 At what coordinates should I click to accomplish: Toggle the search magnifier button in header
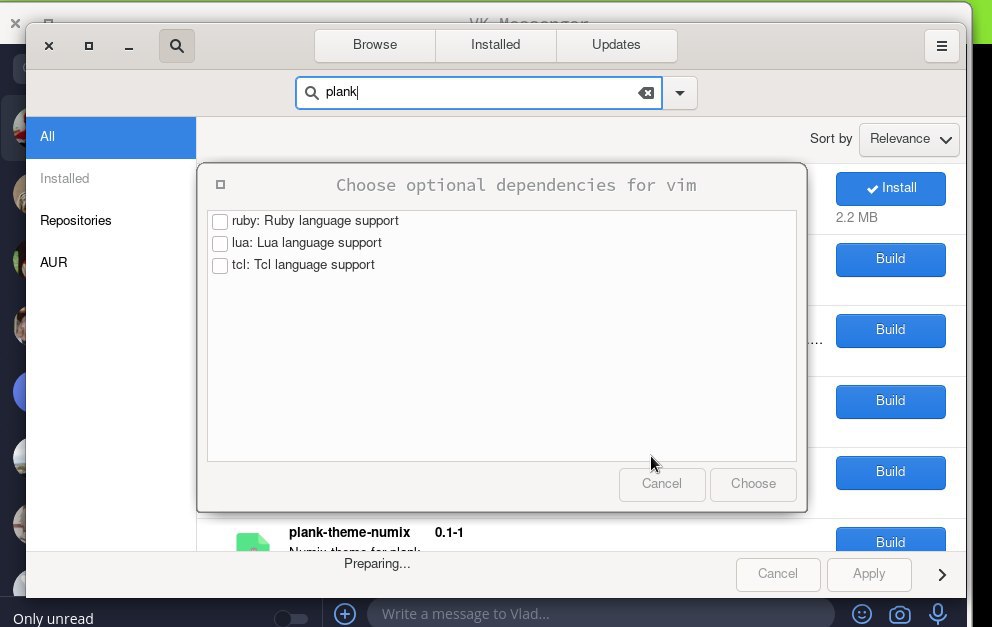click(x=177, y=46)
